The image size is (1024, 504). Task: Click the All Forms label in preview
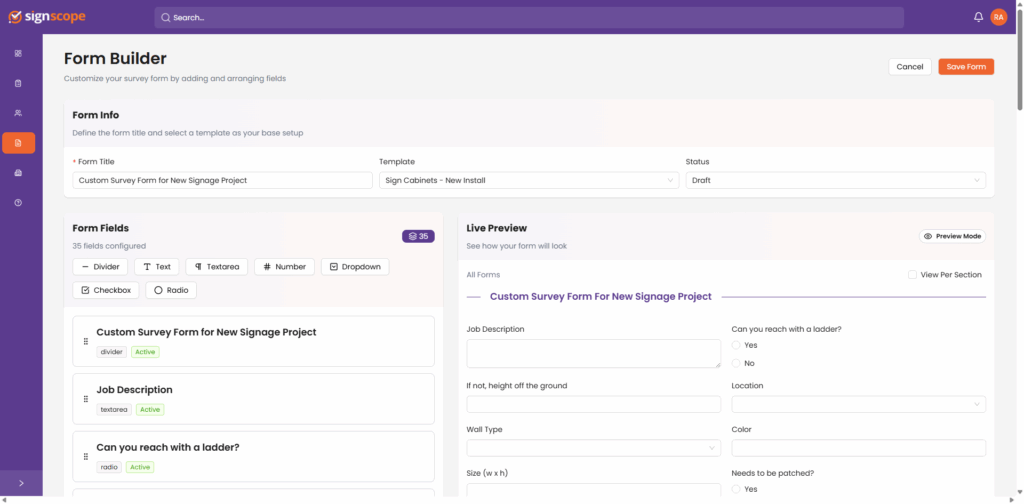pyautogui.click(x=483, y=275)
